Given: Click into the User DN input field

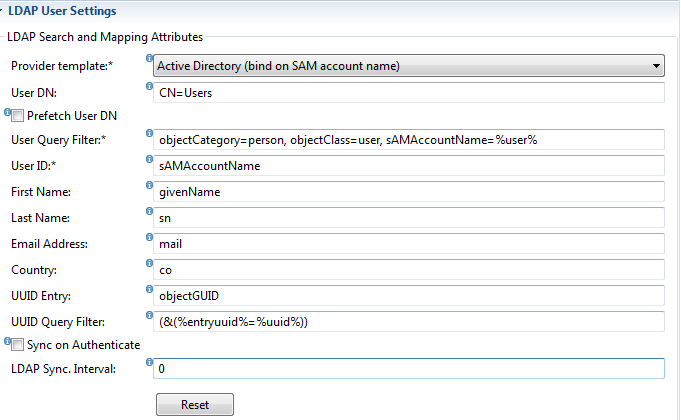Looking at the screenshot, I should (409, 93).
